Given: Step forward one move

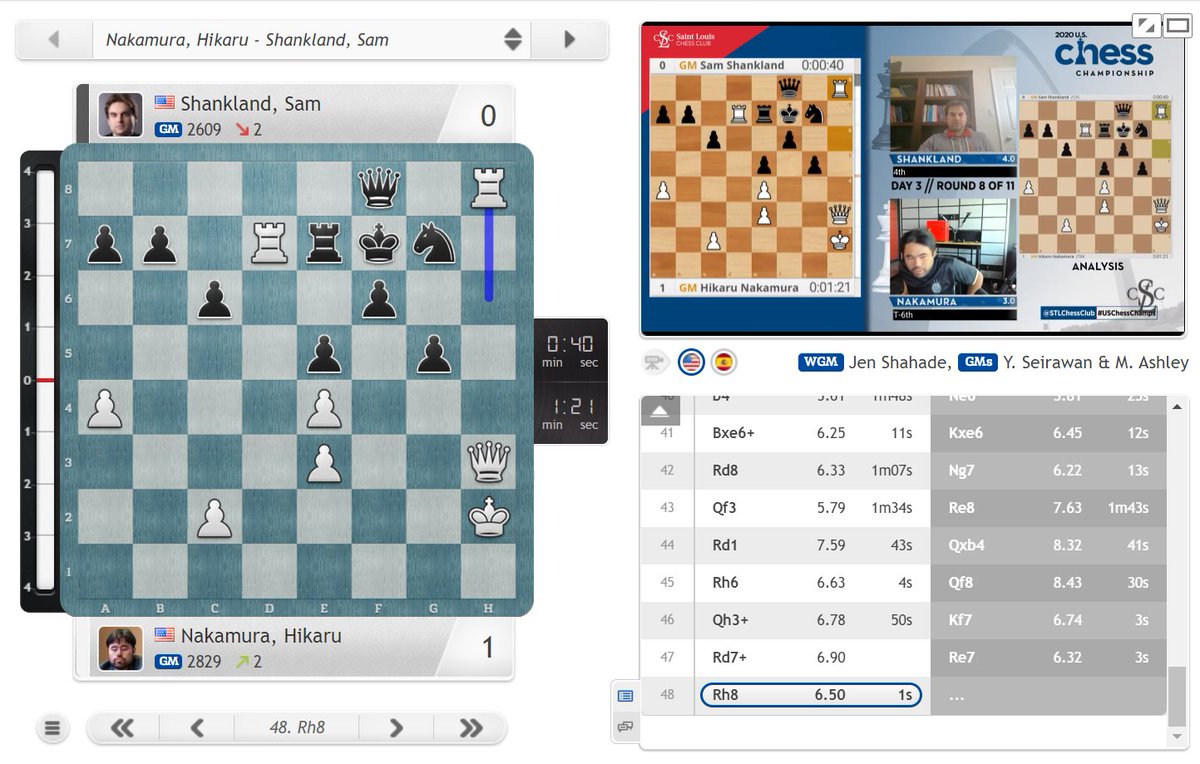Looking at the screenshot, I should 396,728.
